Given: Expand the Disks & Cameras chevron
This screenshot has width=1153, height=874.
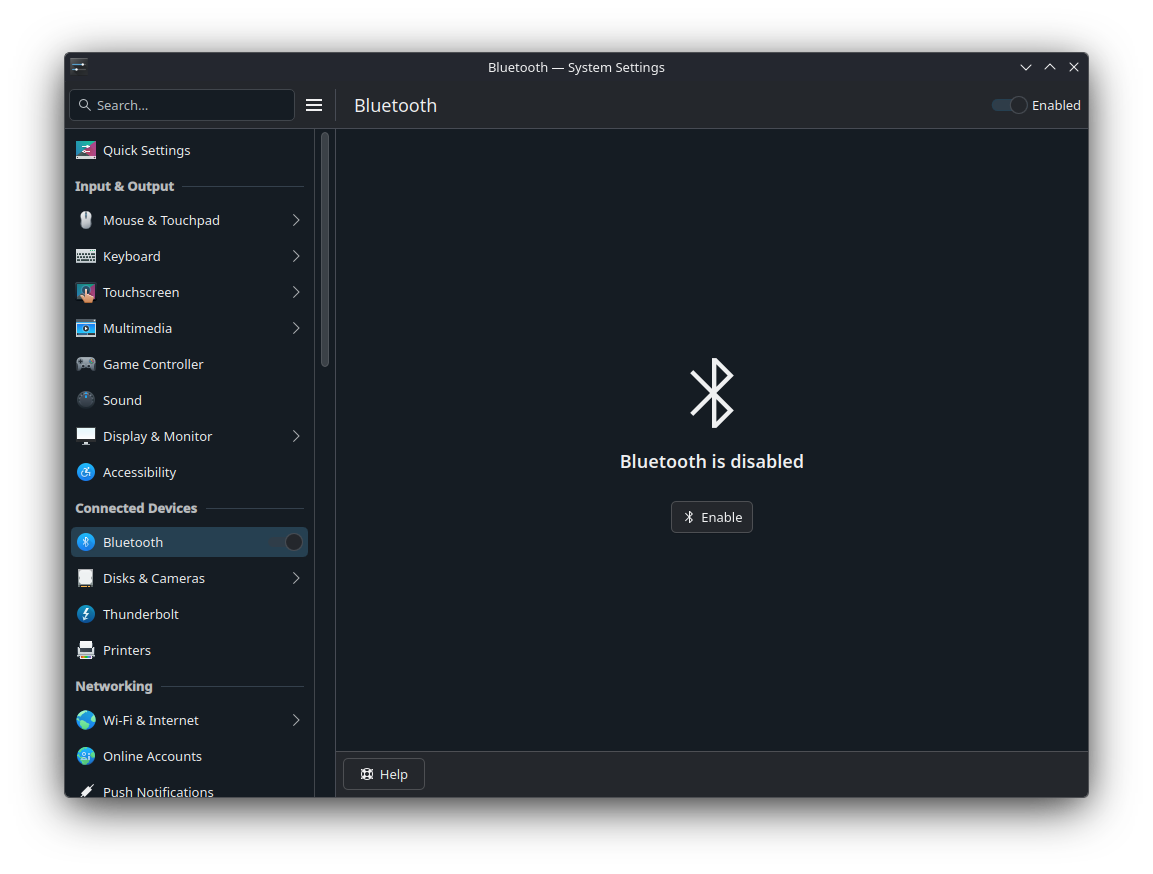Looking at the screenshot, I should point(296,578).
